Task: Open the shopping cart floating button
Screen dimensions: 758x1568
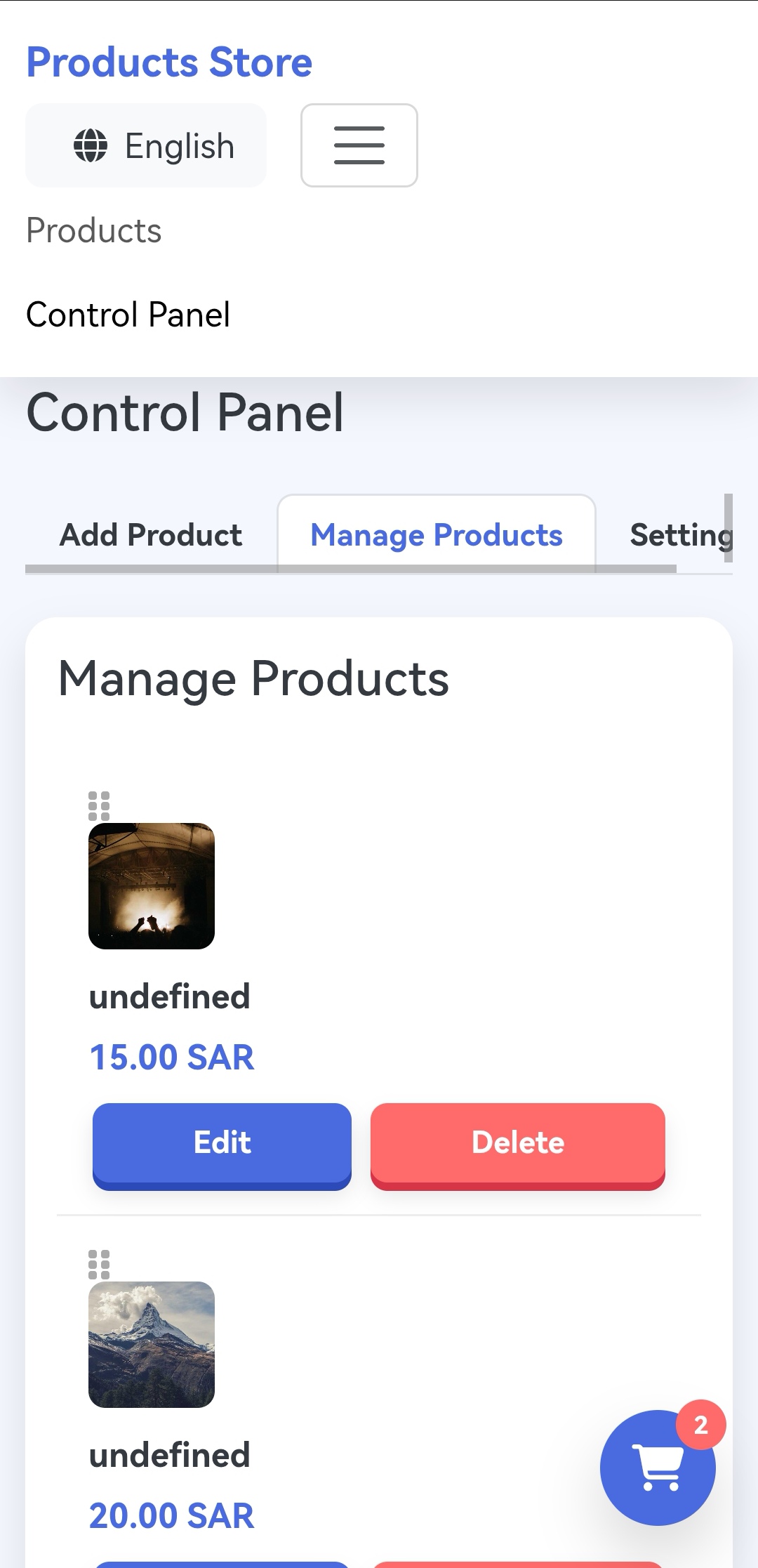Action: click(x=657, y=1468)
